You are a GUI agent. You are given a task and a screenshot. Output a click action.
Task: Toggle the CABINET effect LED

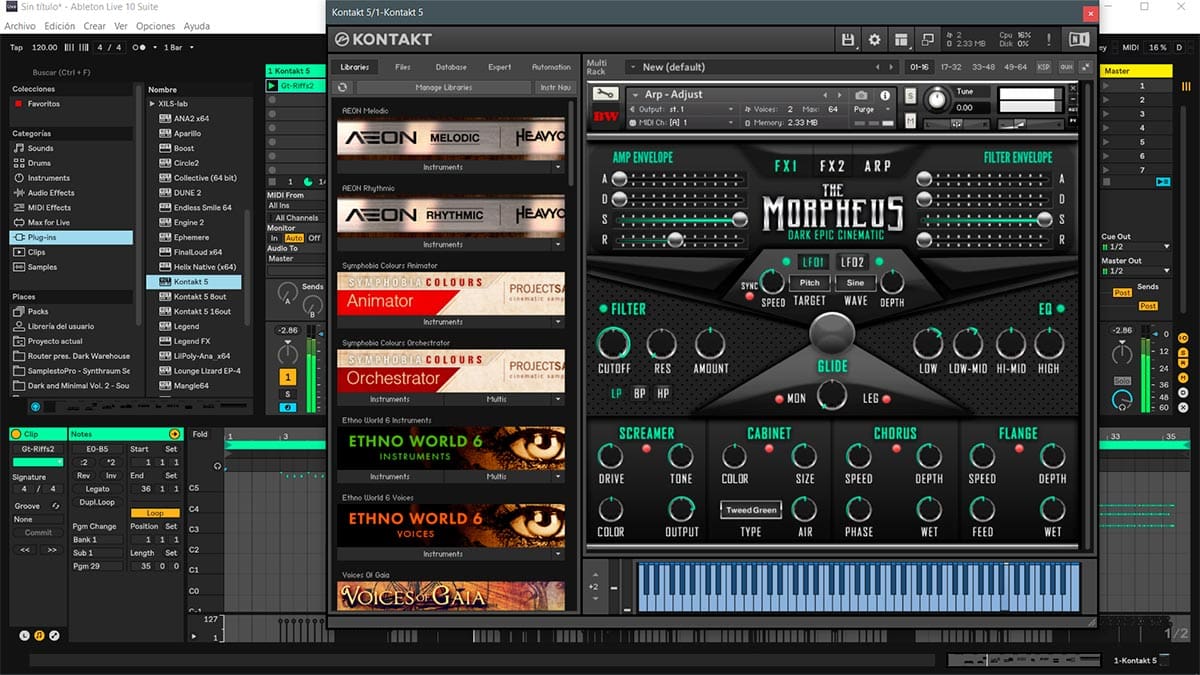pos(769,448)
